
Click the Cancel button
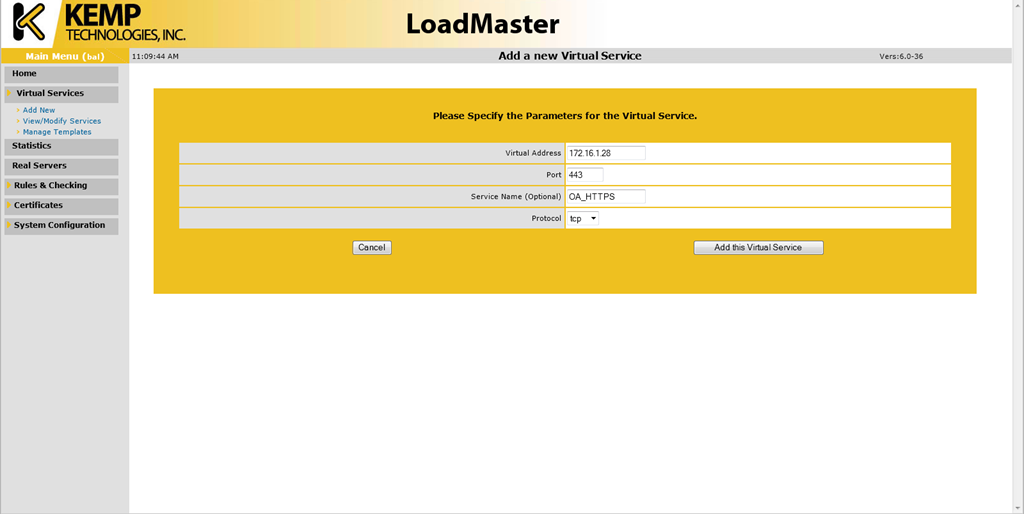click(x=372, y=248)
